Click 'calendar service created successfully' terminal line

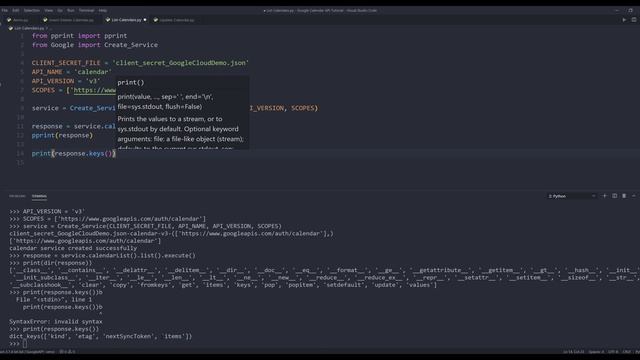(x=73, y=248)
